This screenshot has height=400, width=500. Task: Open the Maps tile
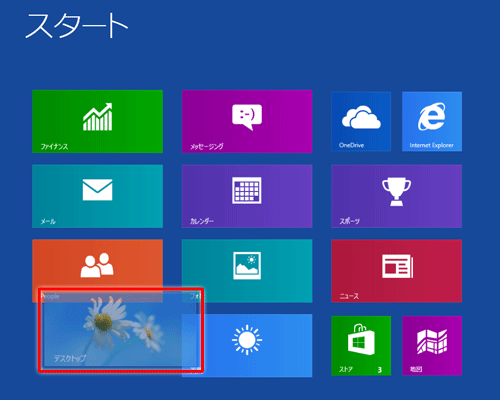tap(432, 346)
